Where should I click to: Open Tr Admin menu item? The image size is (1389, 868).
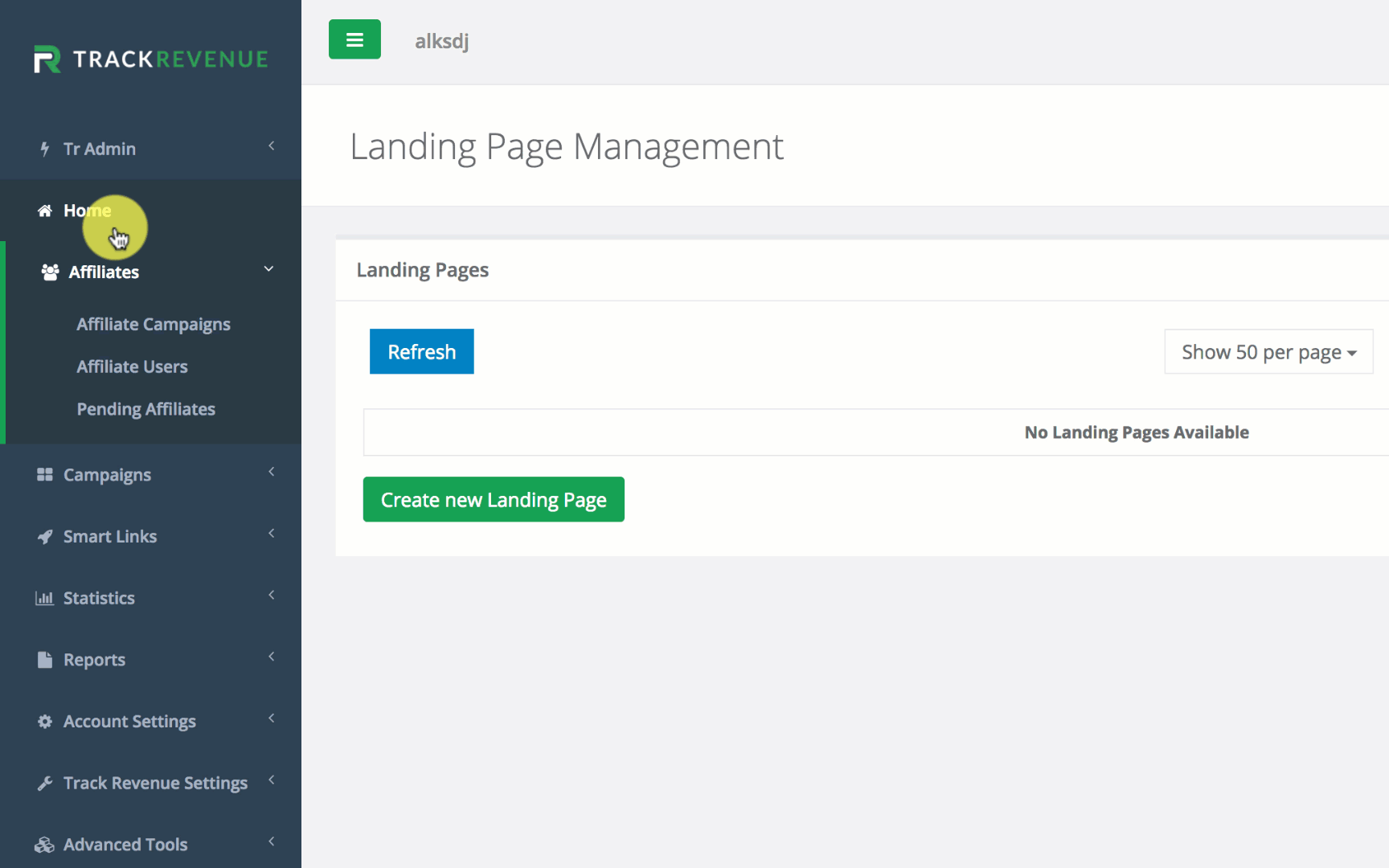(100, 149)
